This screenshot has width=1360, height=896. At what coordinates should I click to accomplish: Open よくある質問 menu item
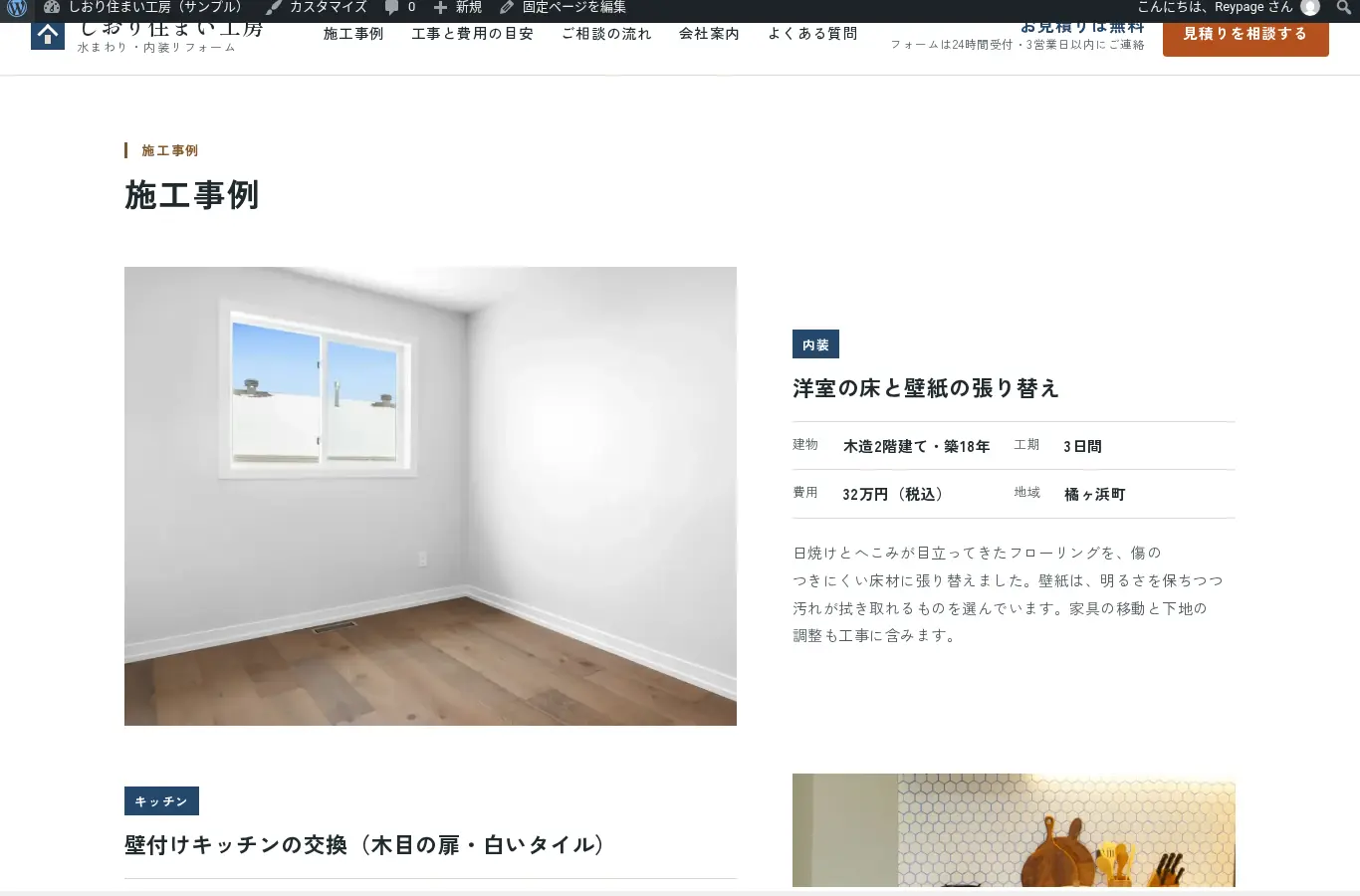click(x=812, y=34)
